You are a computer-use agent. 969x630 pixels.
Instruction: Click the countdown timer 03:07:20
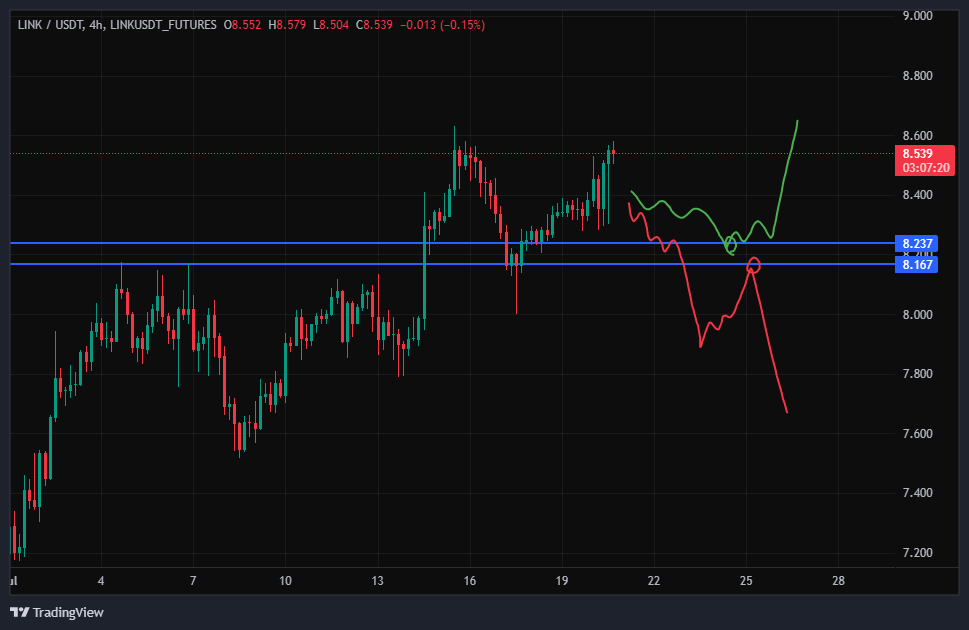(925, 168)
